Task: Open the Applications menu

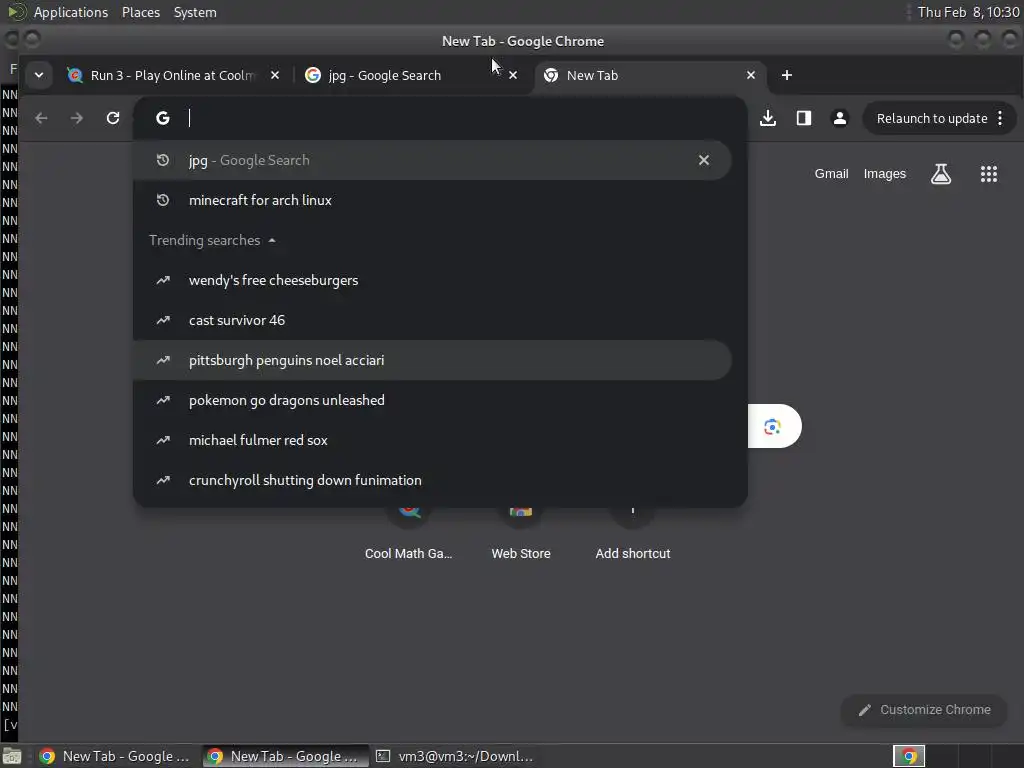Action: 71,12
